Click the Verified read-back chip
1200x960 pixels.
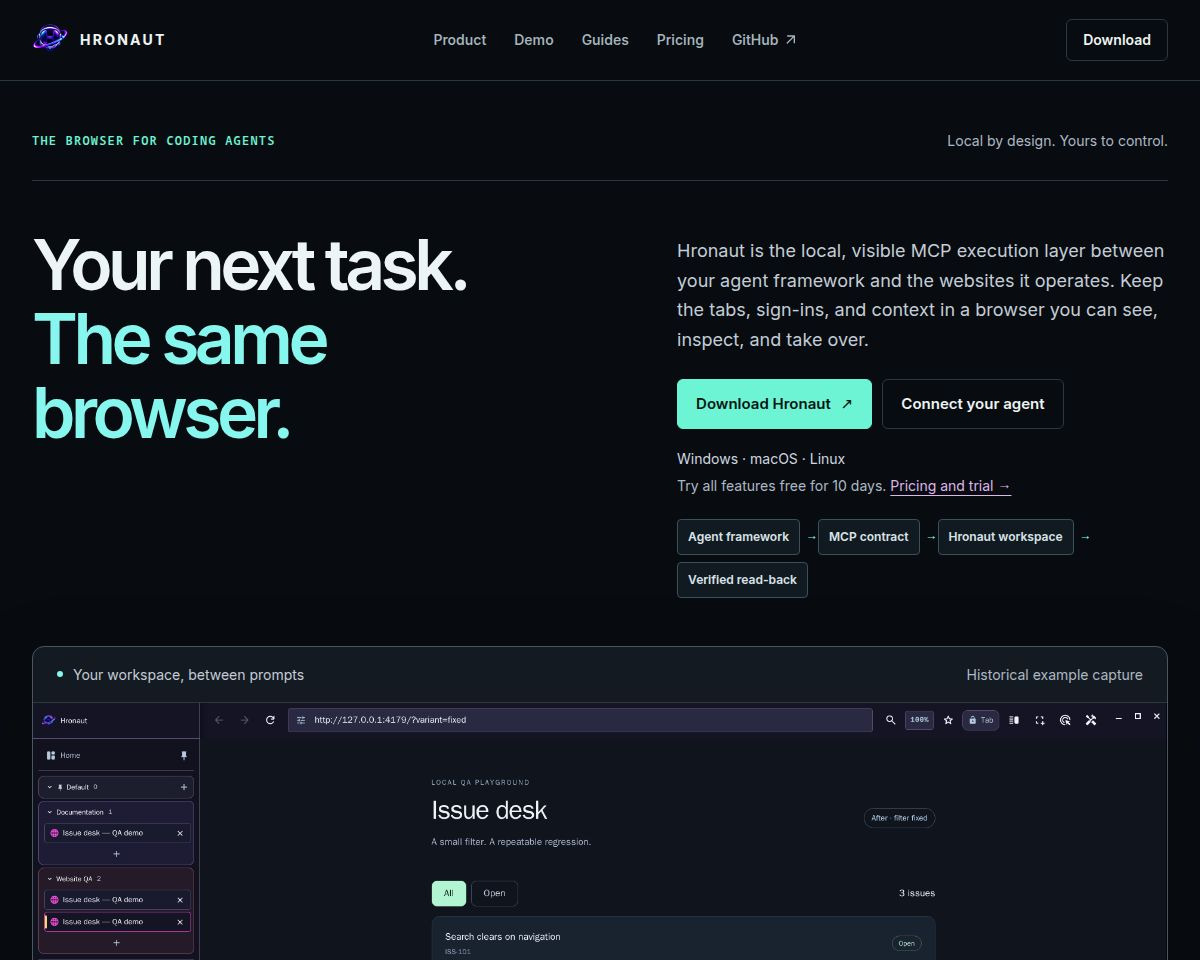[742, 580]
